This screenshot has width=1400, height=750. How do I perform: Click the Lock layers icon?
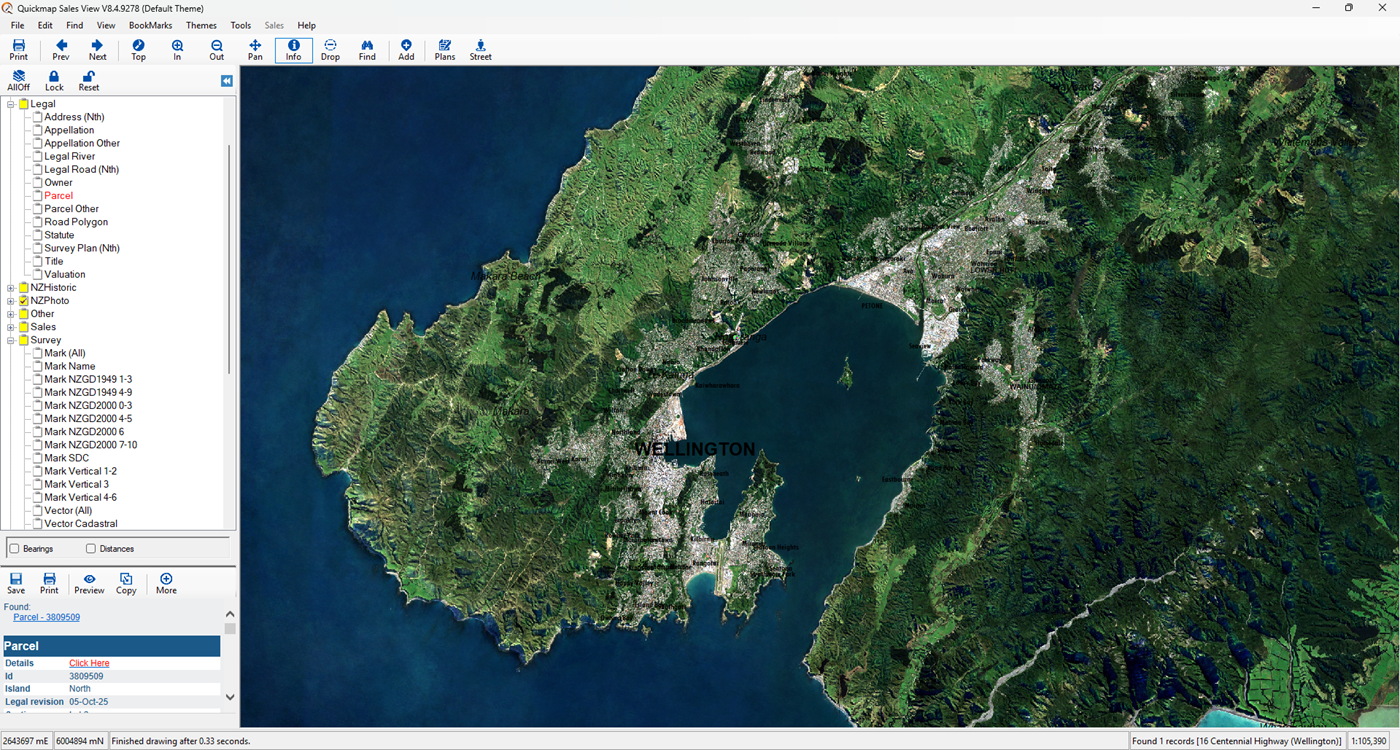click(54, 81)
